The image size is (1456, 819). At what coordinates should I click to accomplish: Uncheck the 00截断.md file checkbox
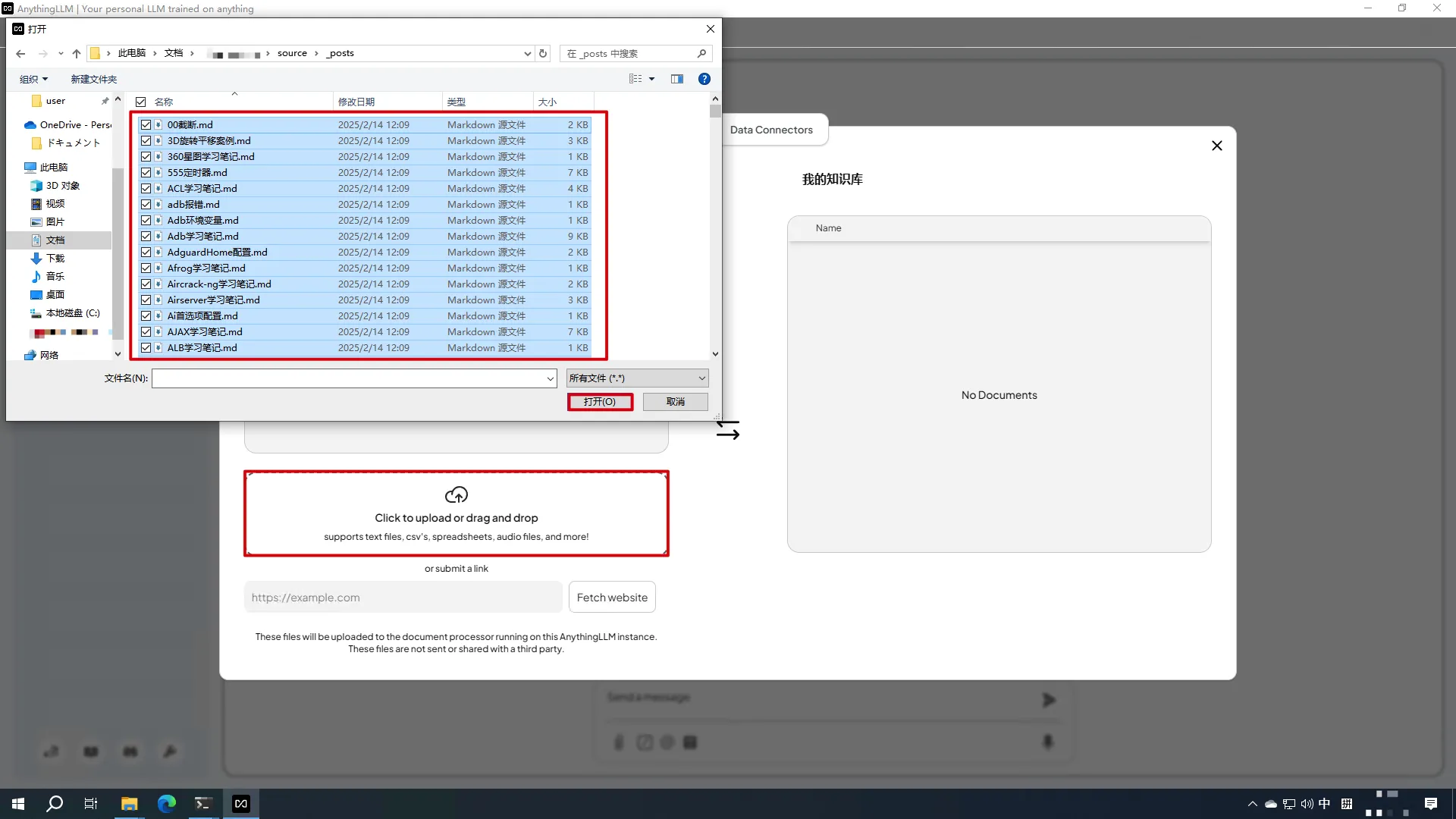pos(146,125)
